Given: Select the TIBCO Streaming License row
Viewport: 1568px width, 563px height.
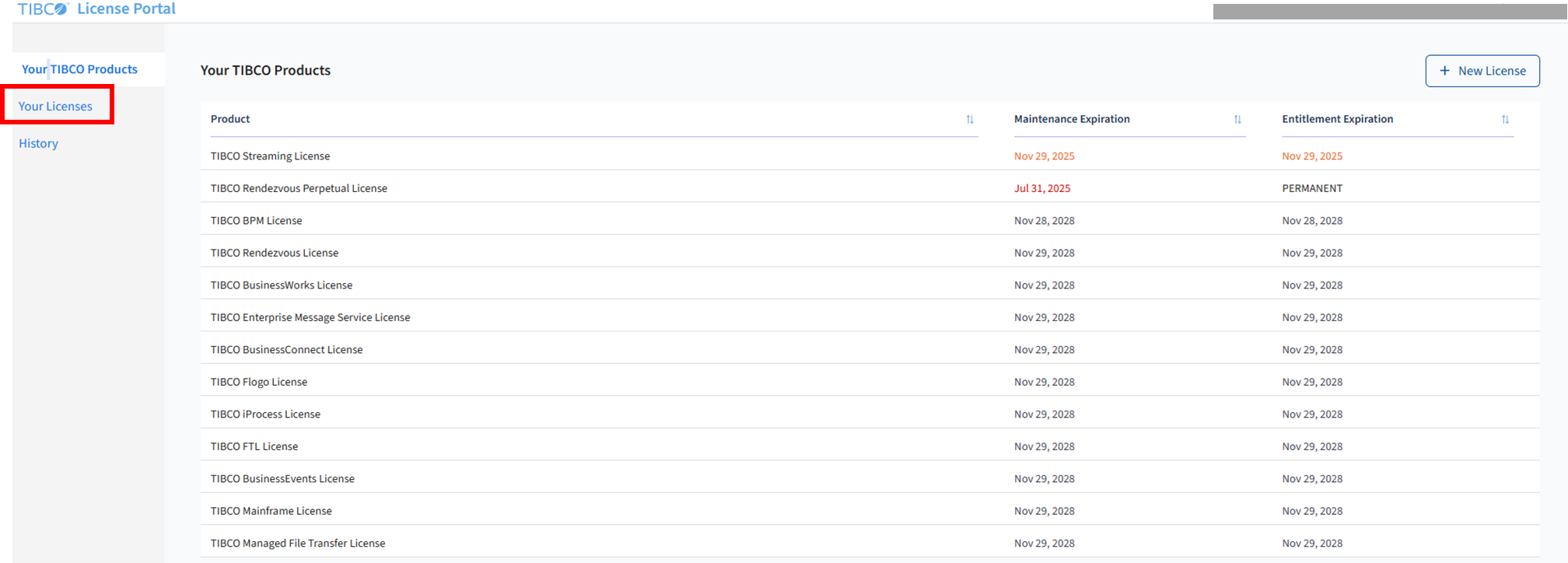Looking at the screenshot, I should tap(270, 156).
